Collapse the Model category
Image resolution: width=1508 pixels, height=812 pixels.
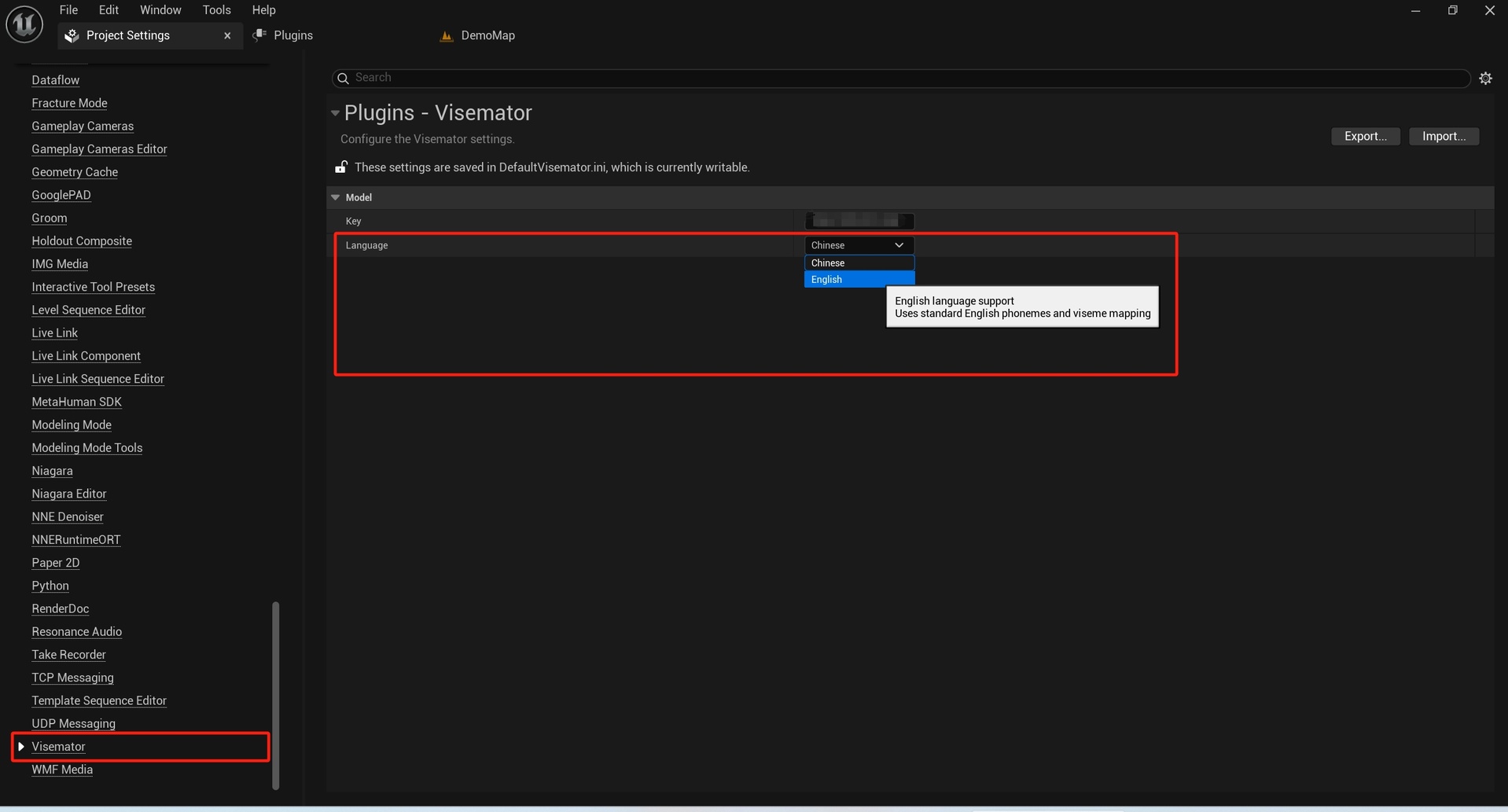(x=336, y=197)
